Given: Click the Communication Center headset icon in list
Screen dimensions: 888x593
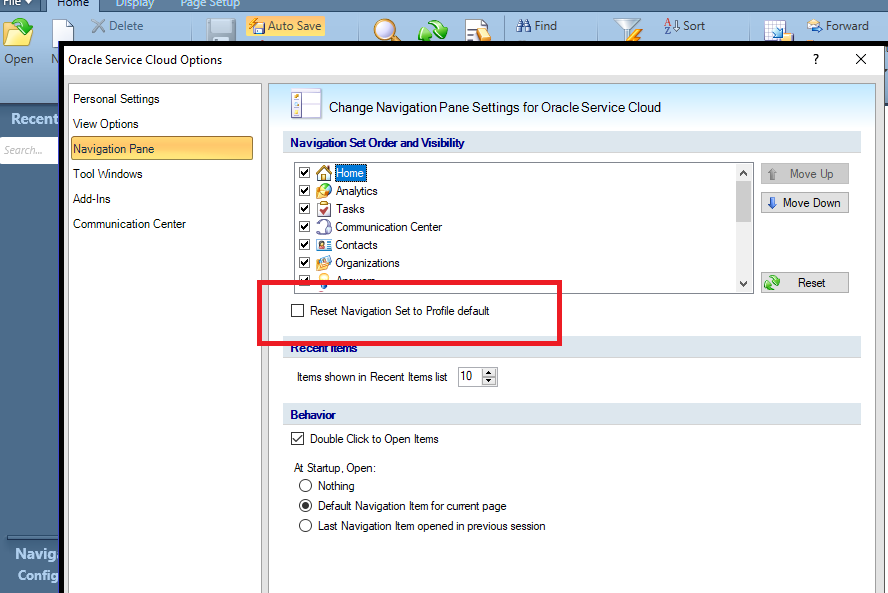Looking at the screenshot, I should 324,227.
